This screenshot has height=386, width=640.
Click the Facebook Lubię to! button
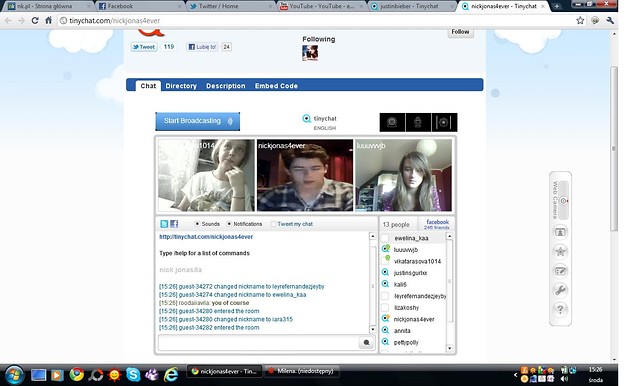tap(202, 47)
